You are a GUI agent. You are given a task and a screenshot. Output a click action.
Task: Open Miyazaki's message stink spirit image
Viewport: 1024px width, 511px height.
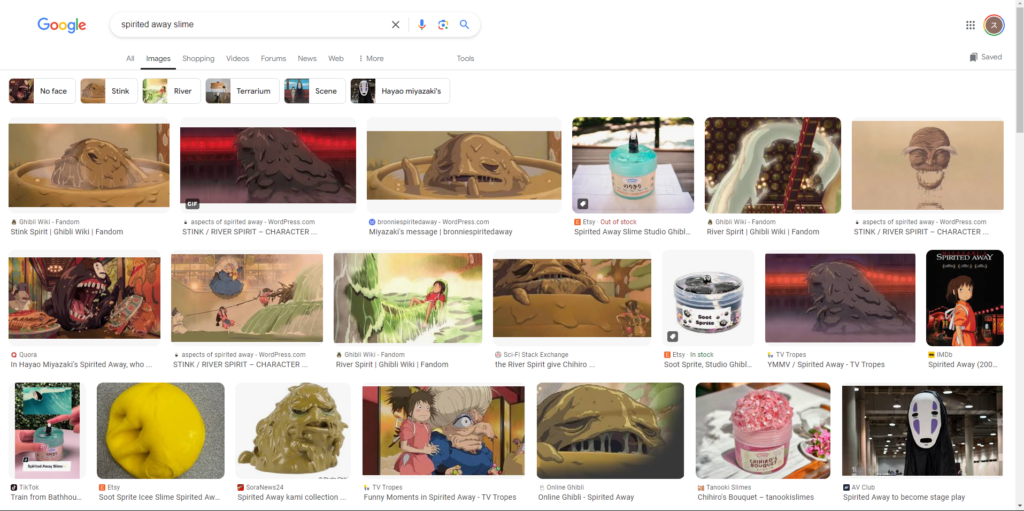pos(464,165)
